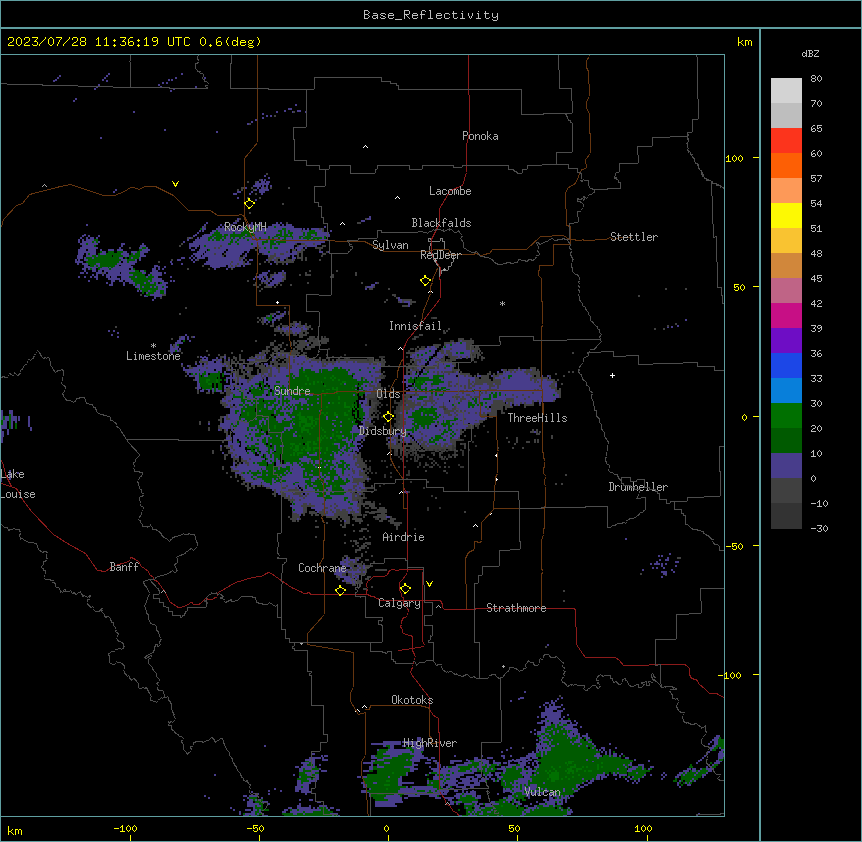Click the yellow diamond marker just above Calgary label
The image size is (862, 842).
pos(405,589)
